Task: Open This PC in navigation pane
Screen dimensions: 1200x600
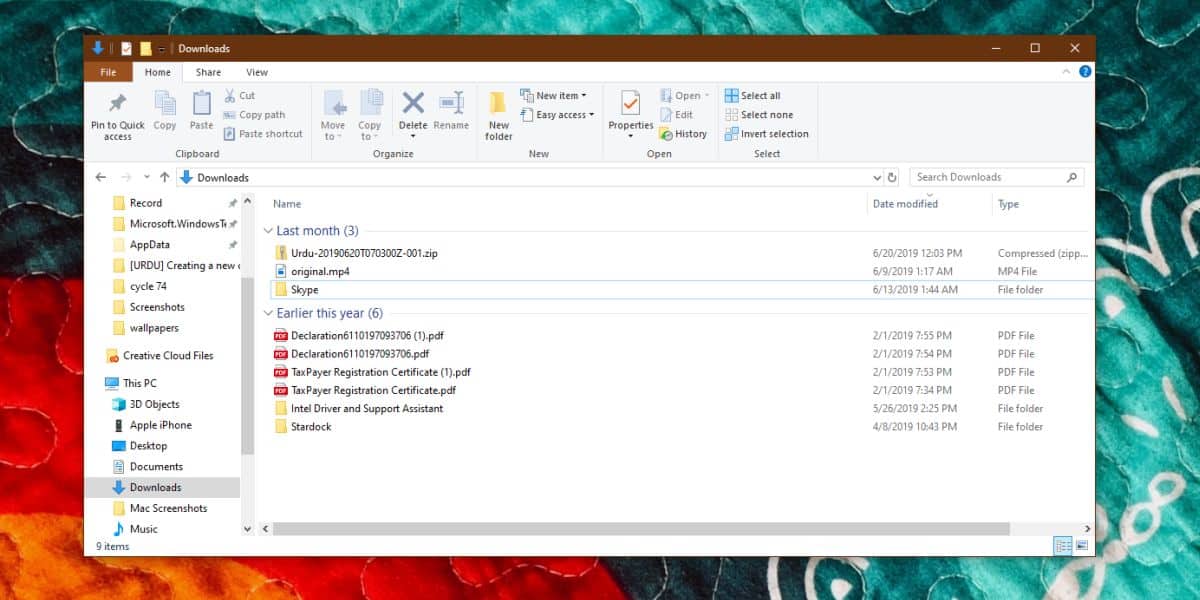Action: (131, 383)
